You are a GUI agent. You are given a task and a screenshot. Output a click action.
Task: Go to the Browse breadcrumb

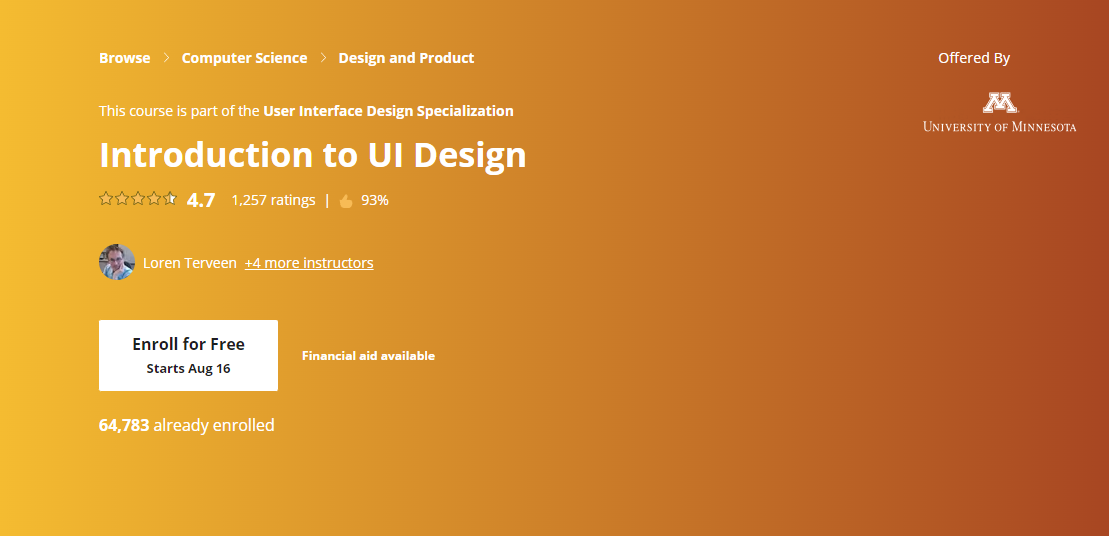[x=124, y=58]
